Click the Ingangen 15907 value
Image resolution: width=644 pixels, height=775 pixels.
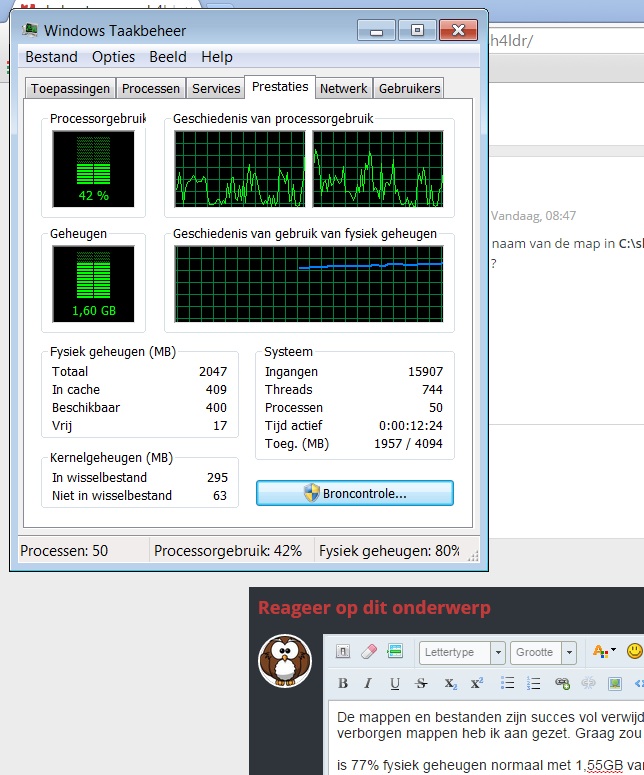point(426,372)
